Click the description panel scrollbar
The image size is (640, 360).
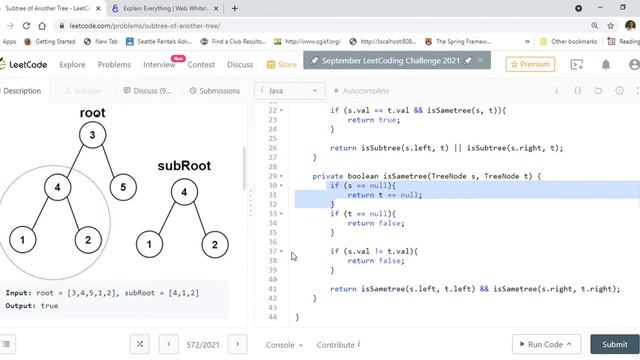tap(244, 168)
